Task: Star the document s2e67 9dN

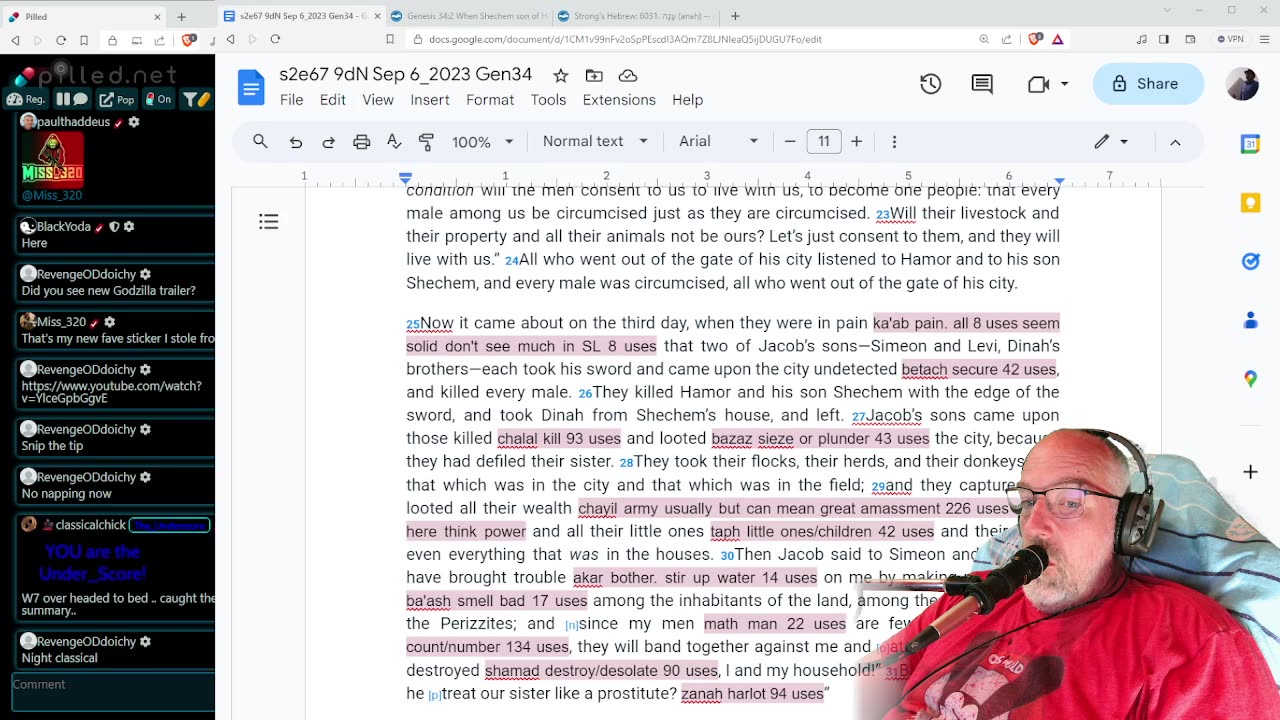Action: (x=561, y=75)
